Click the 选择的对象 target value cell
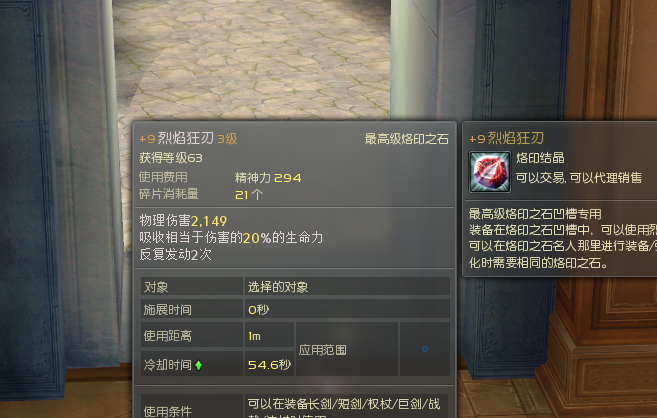 coord(347,287)
